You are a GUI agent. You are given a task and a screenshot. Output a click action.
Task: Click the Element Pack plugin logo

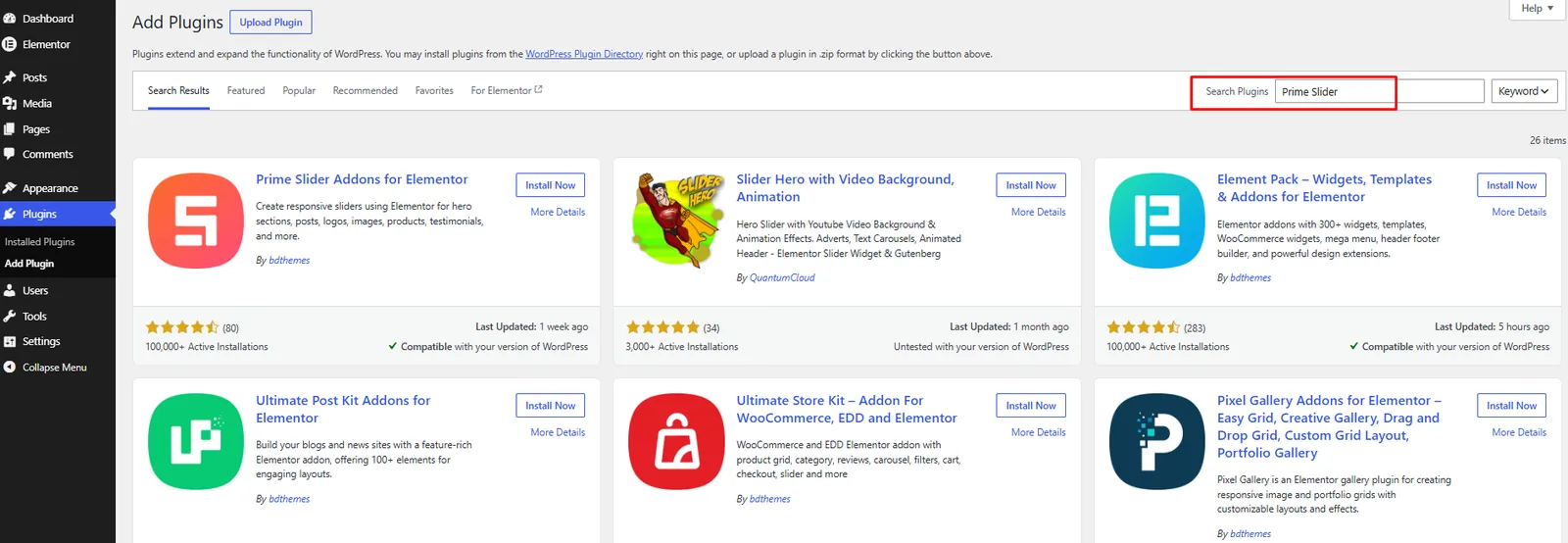coord(1157,221)
